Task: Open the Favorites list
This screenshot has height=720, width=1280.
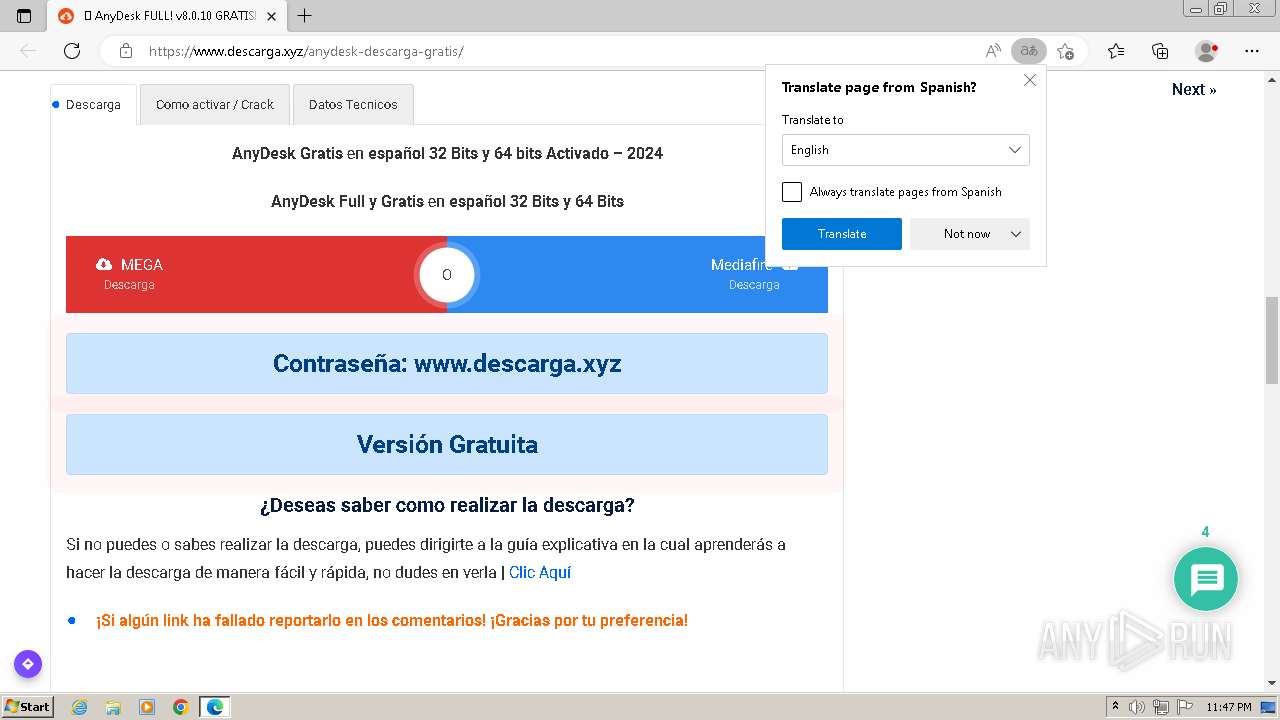Action: click(x=1116, y=51)
